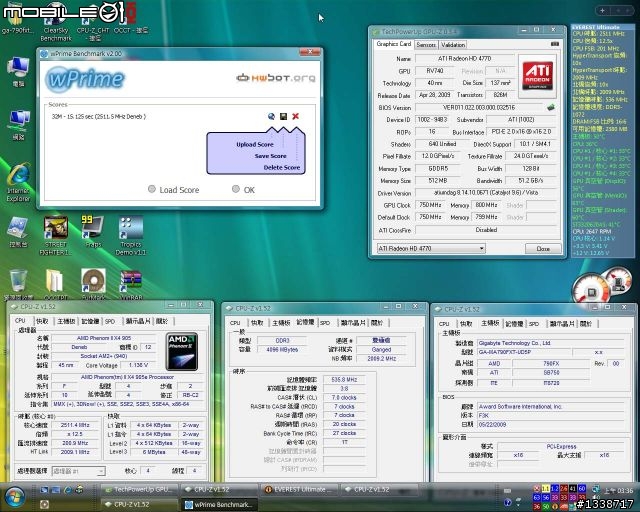Click the GDDR5 Memory Type field in GPU-Z
Viewport: 640px width, 512px height.
(438, 168)
